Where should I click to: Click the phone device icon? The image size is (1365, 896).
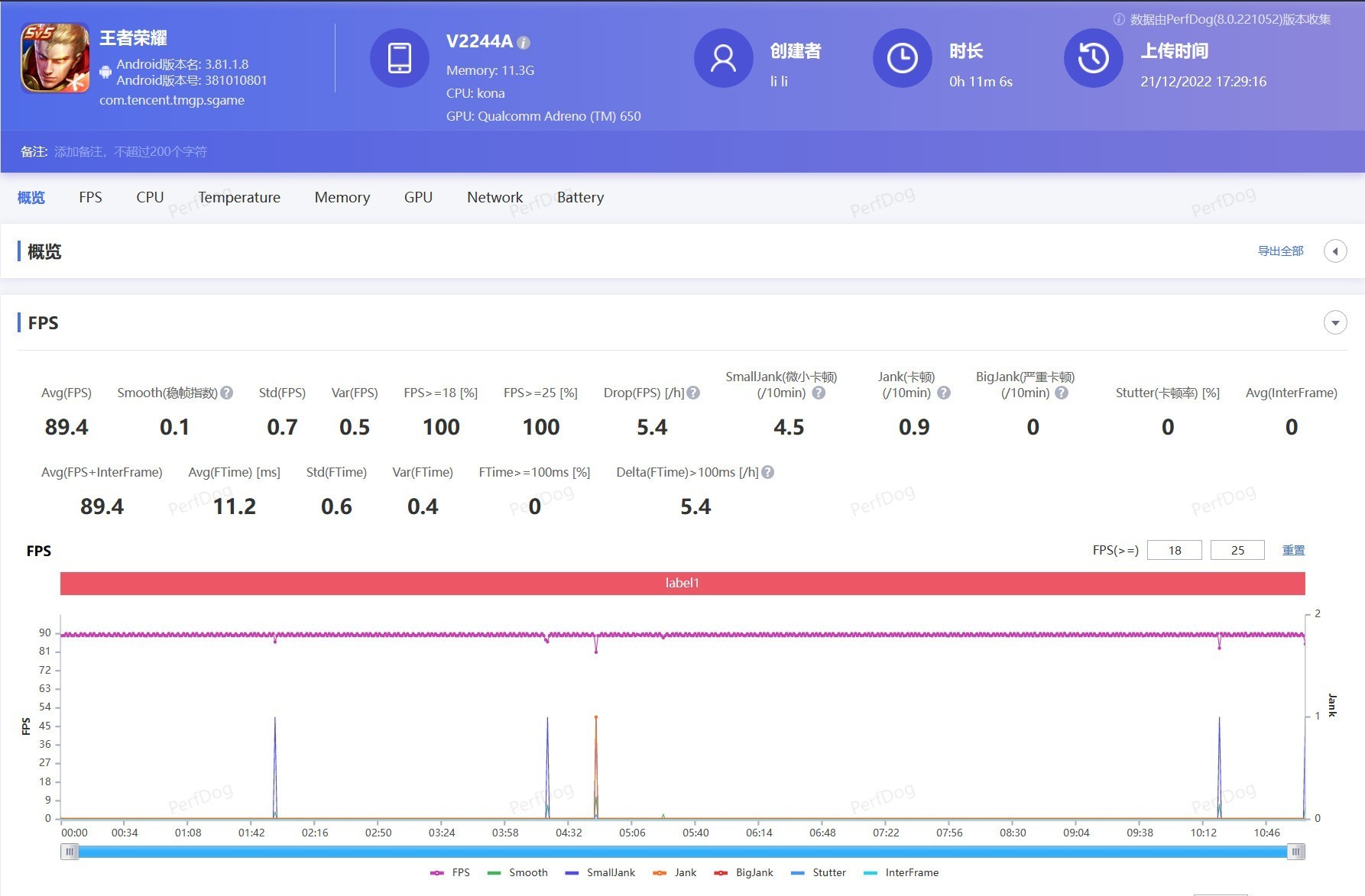pos(399,58)
